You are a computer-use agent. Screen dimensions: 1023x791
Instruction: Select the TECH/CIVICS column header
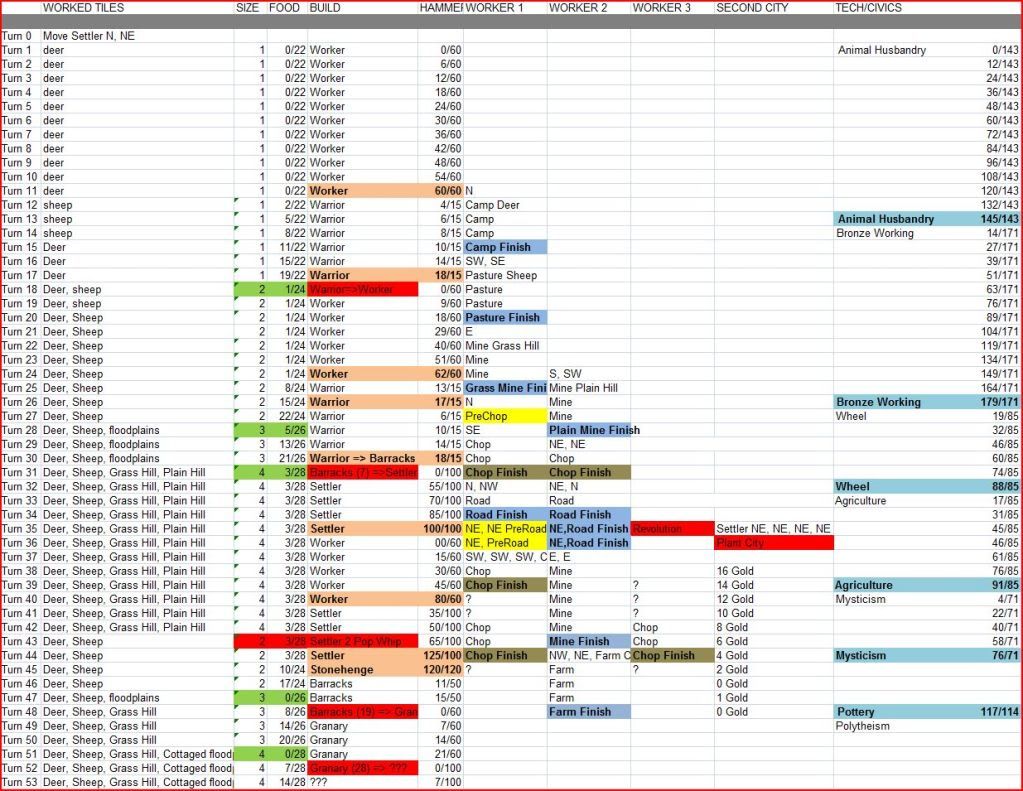click(x=868, y=8)
